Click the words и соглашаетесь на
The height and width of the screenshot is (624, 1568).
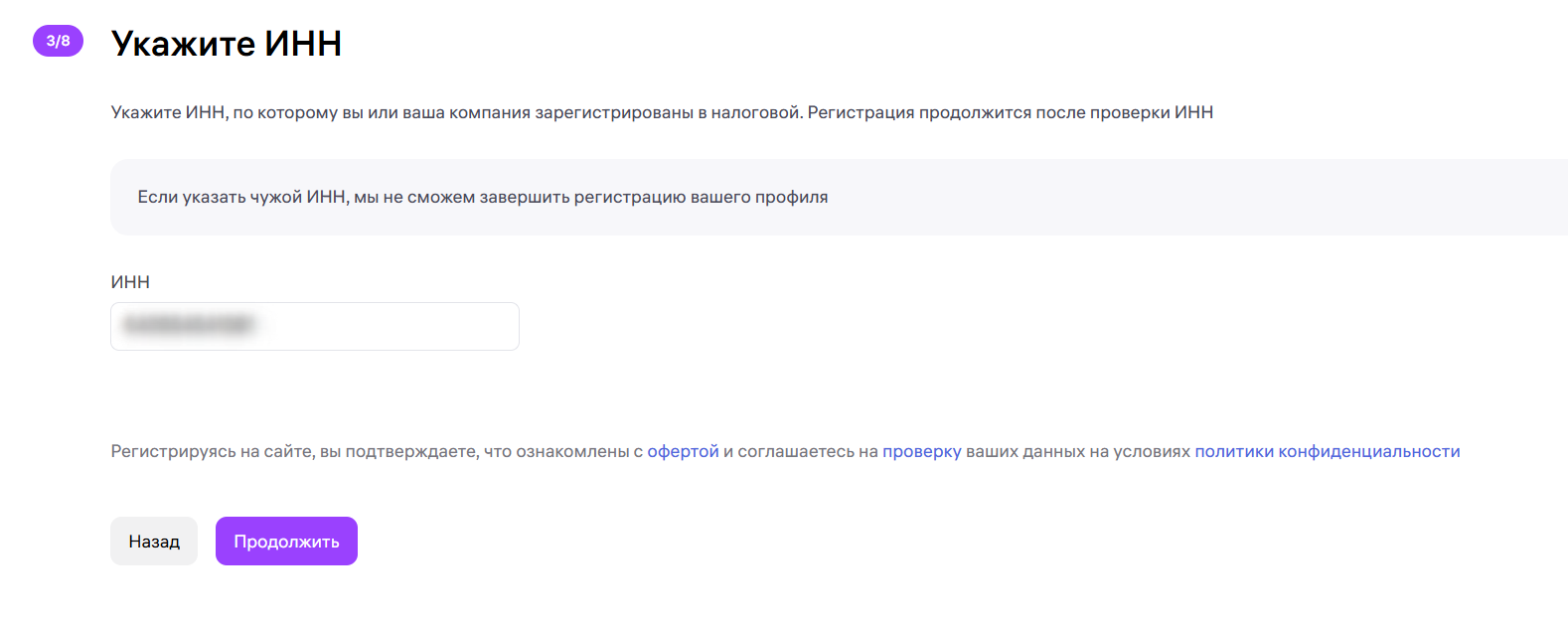click(x=800, y=451)
